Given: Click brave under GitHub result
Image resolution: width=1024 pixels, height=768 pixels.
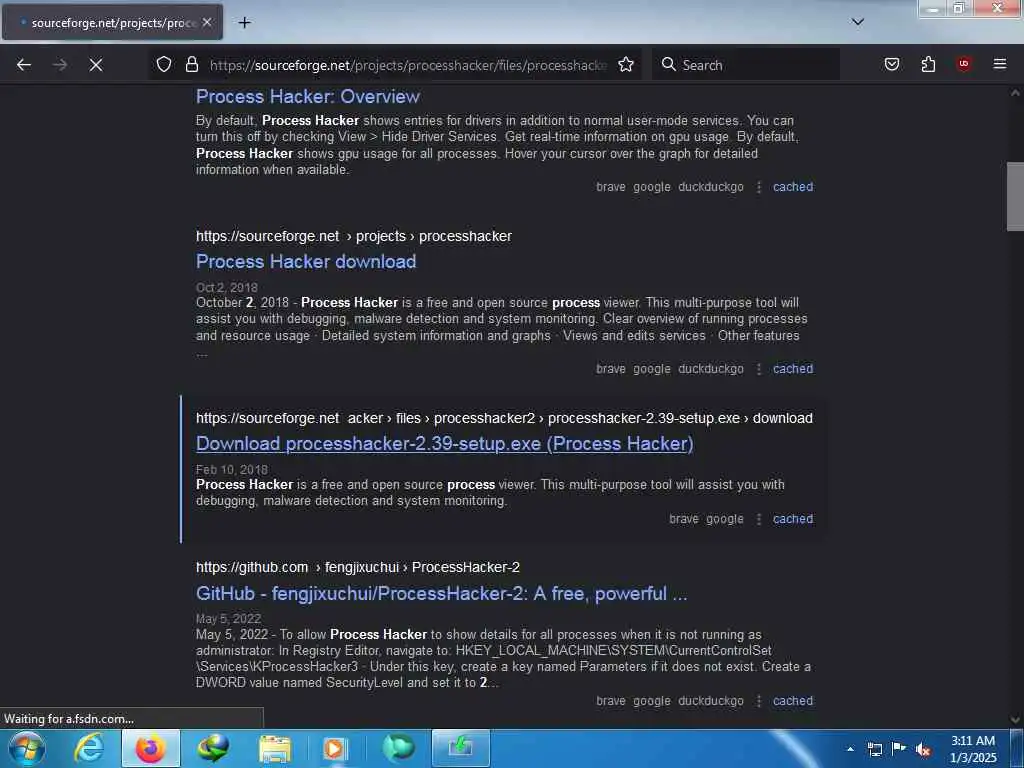Looking at the screenshot, I should pos(611,701).
